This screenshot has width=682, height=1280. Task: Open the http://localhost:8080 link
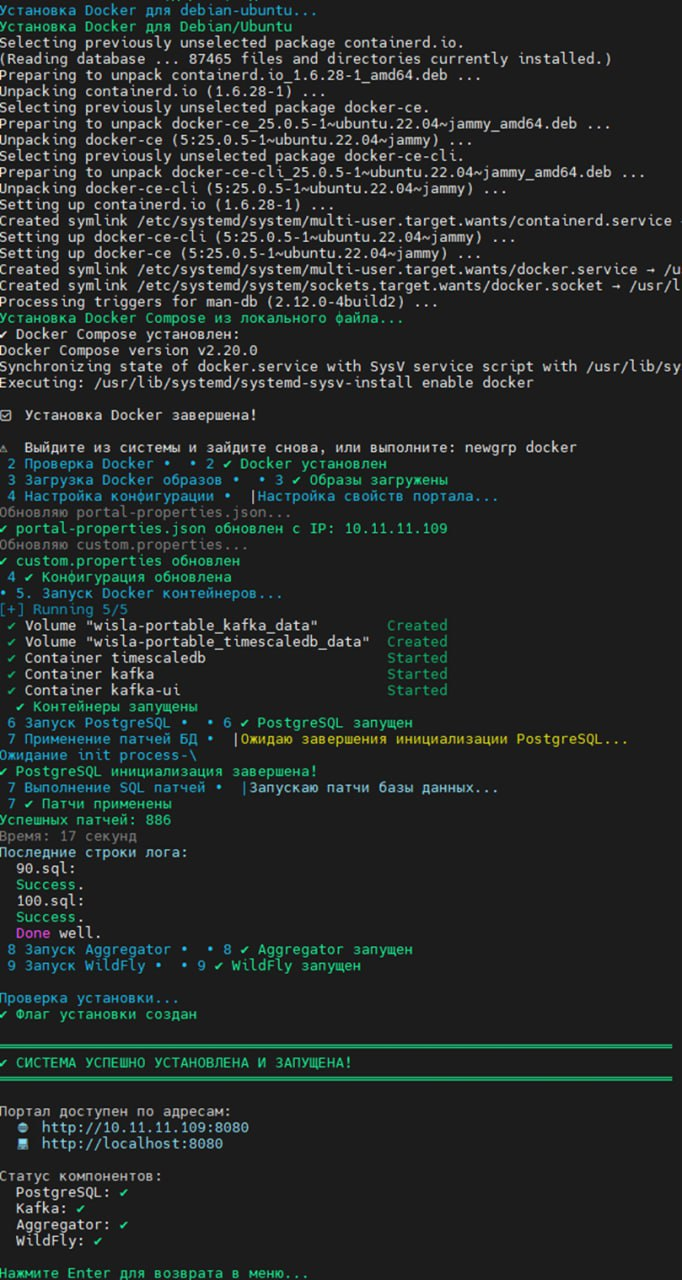(131, 1144)
